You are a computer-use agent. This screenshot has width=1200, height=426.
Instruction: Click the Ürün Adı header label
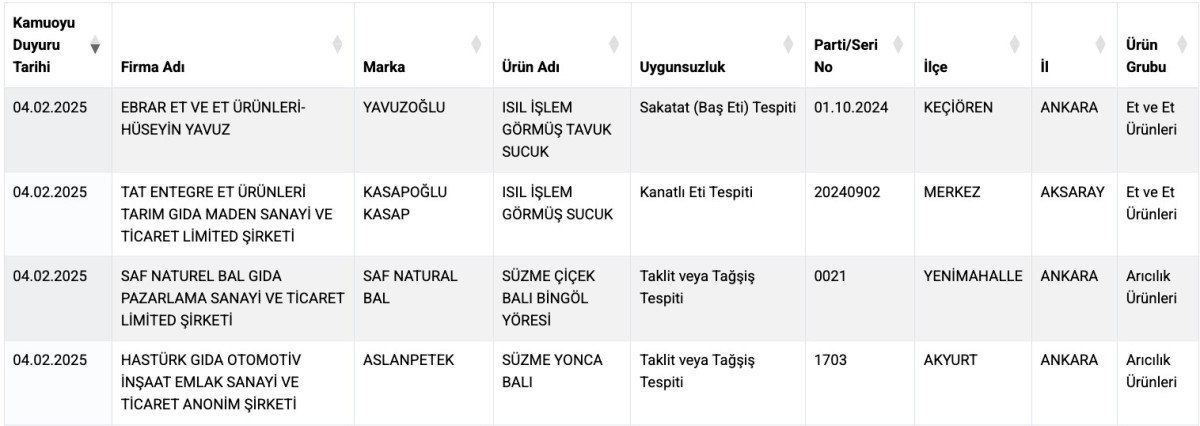[x=530, y=68]
